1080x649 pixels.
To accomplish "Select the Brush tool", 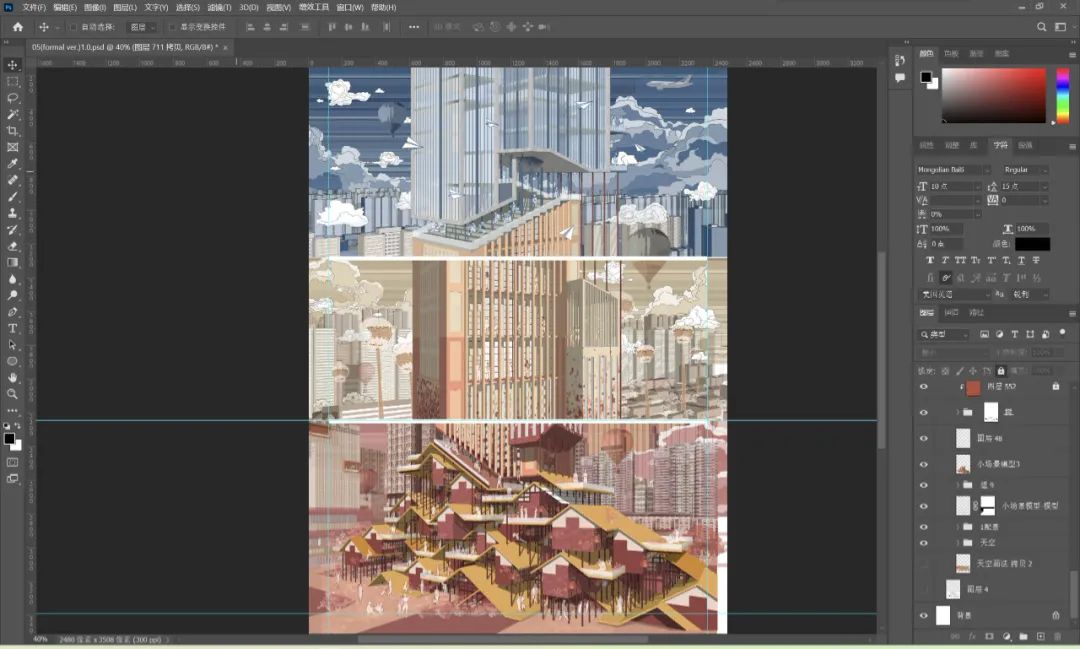I will 12,196.
